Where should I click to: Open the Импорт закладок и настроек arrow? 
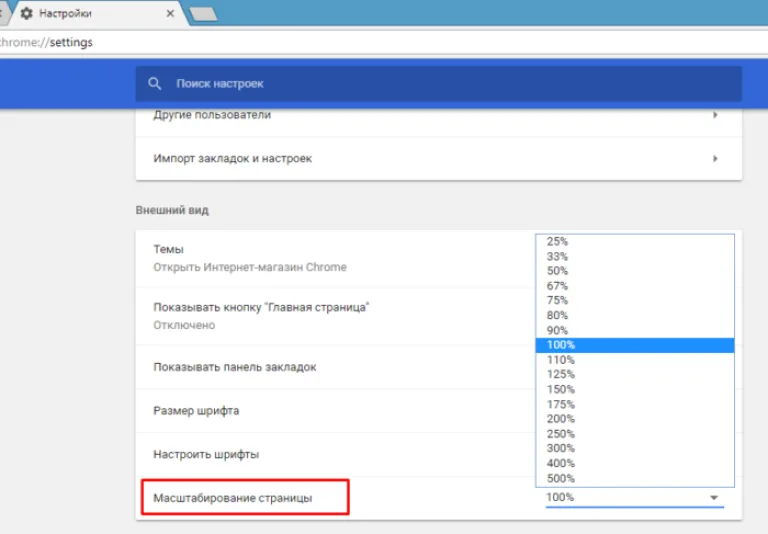(x=715, y=159)
